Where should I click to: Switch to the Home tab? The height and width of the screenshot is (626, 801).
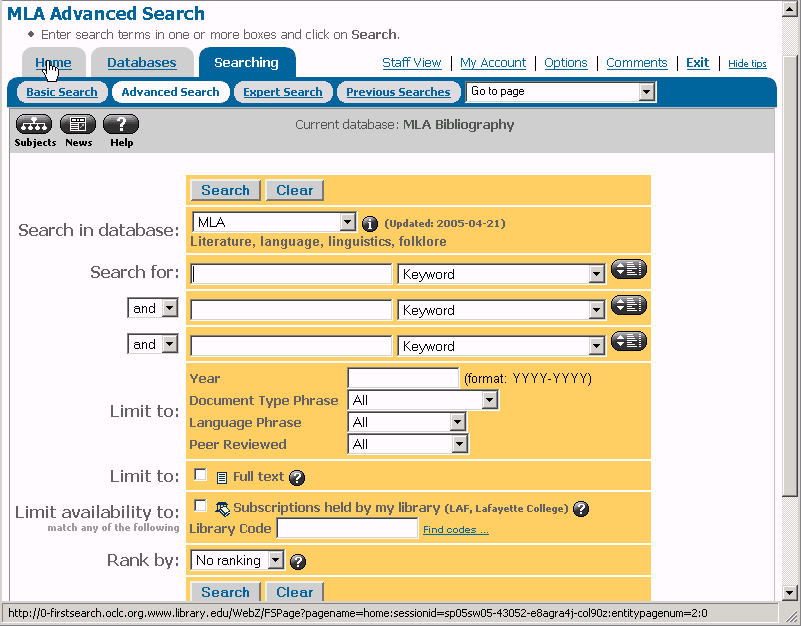tap(53, 63)
